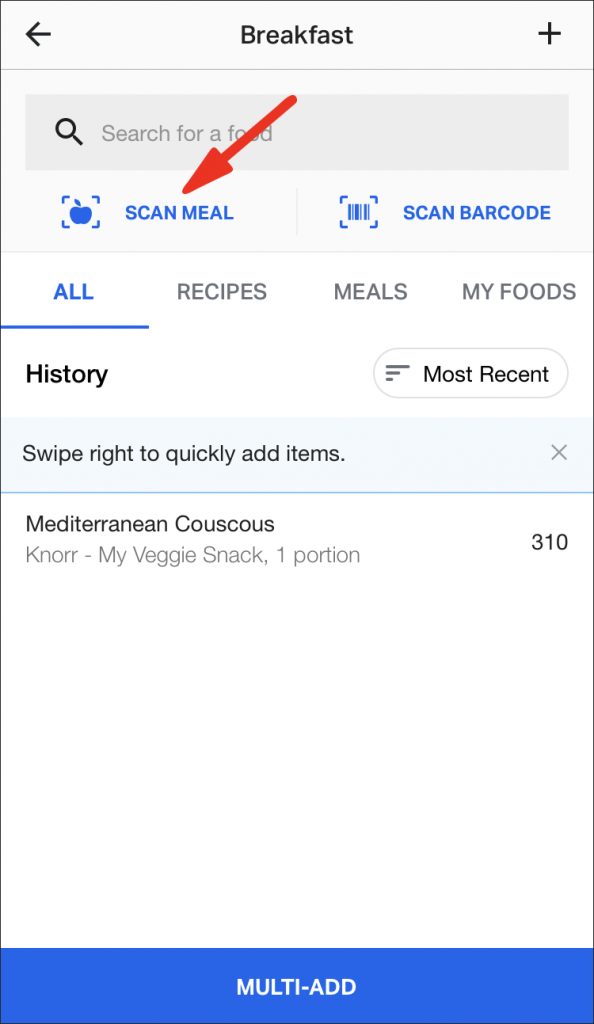
Task: Open the Most Recent sorting dropdown
Action: pos(470,373)
